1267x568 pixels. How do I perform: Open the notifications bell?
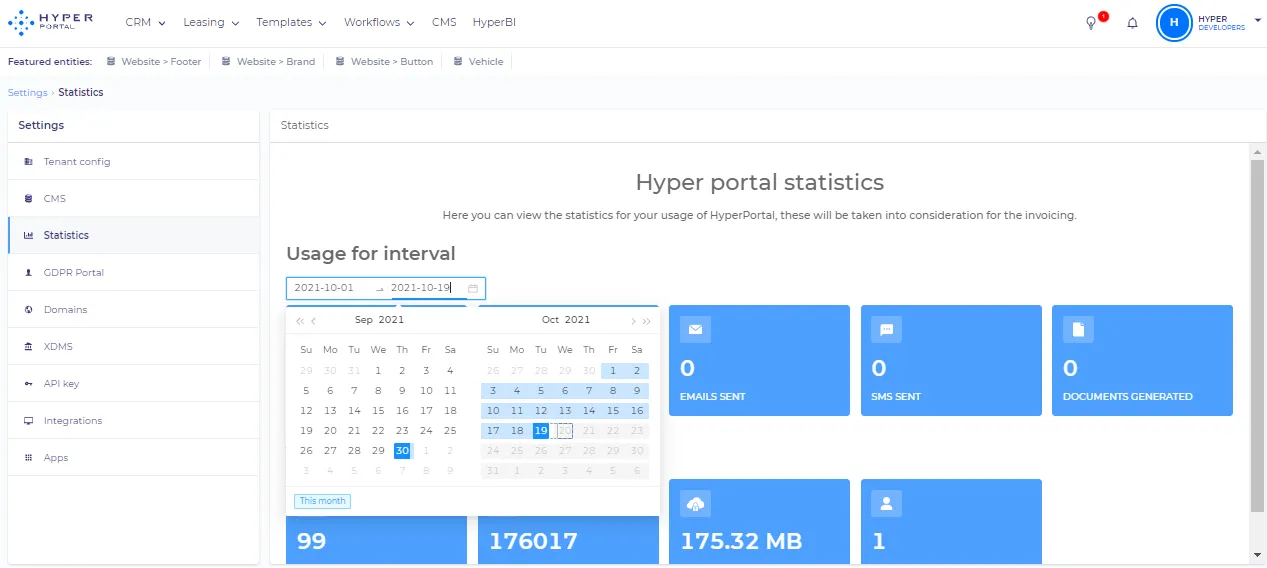click(1133, 23)
